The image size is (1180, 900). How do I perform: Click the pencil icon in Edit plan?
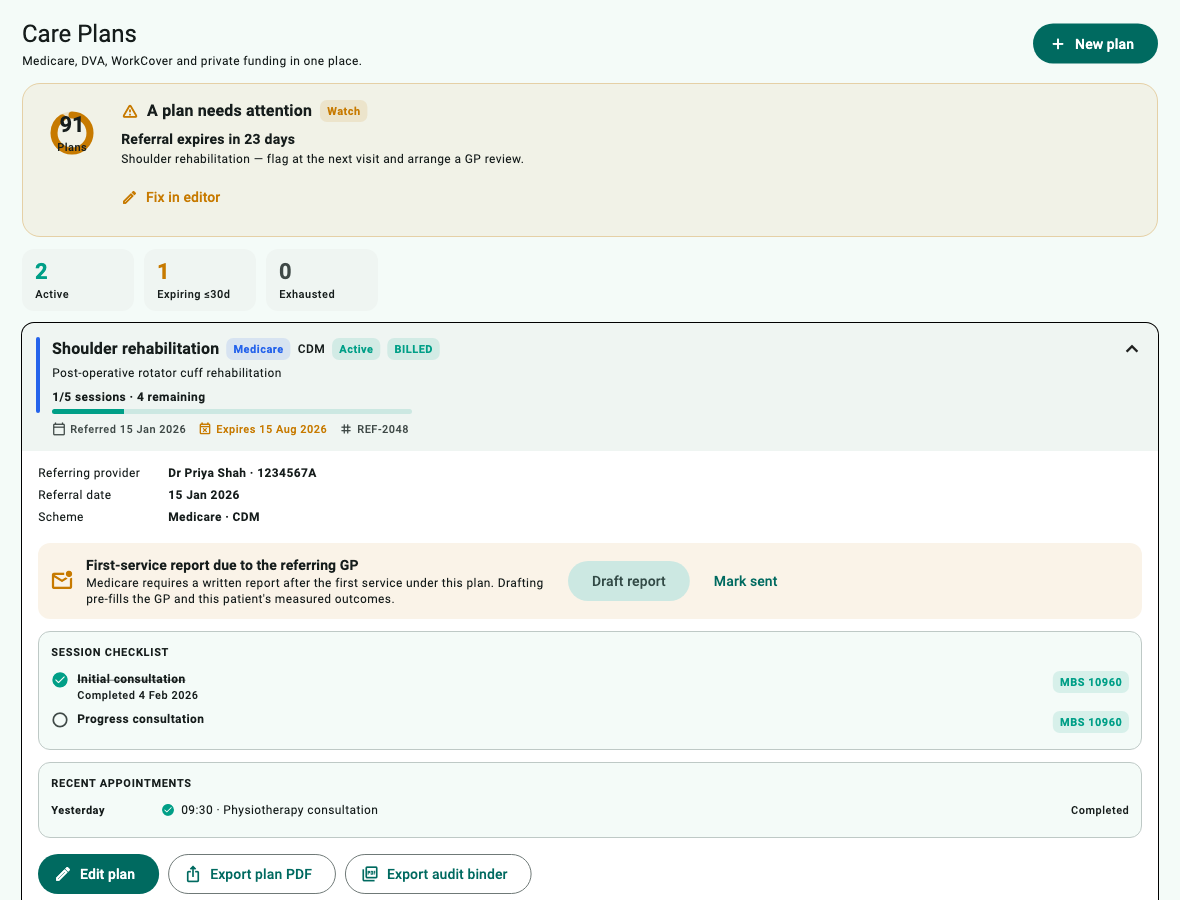63,874
